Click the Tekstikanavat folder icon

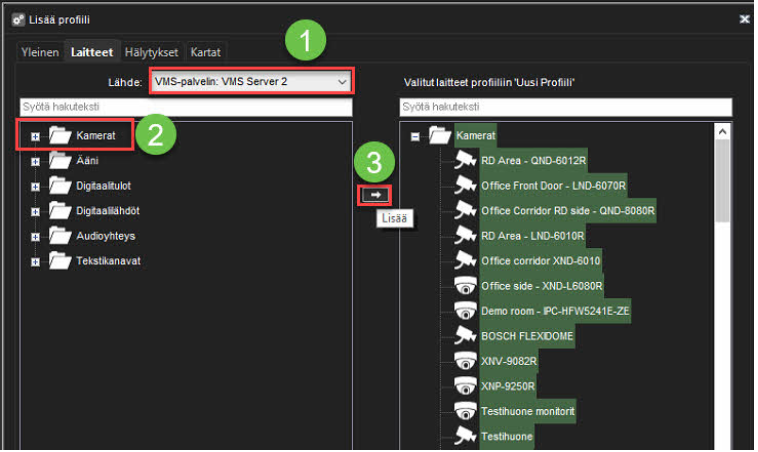[x=61, y=261]
